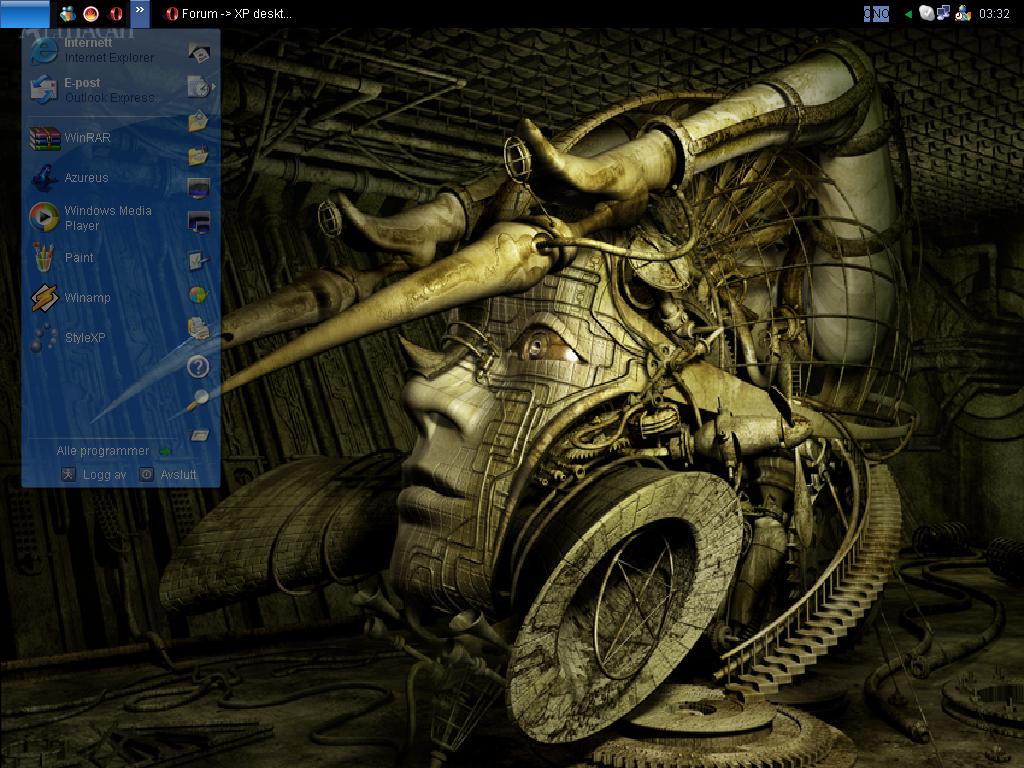Open the My Music folder icon
Viewport: 1024px width, 768px height.
pyautogui.click(x=198, y=155)
